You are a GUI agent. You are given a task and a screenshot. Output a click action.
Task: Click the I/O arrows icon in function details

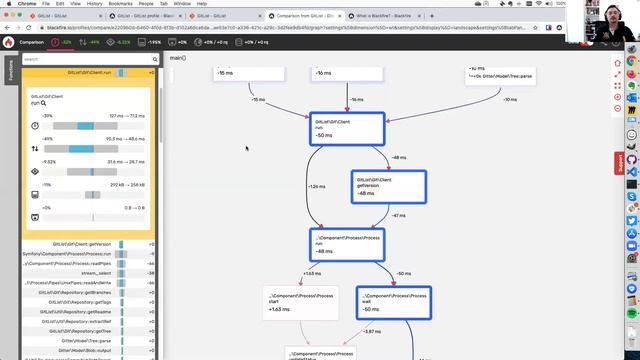click(35, 149)
